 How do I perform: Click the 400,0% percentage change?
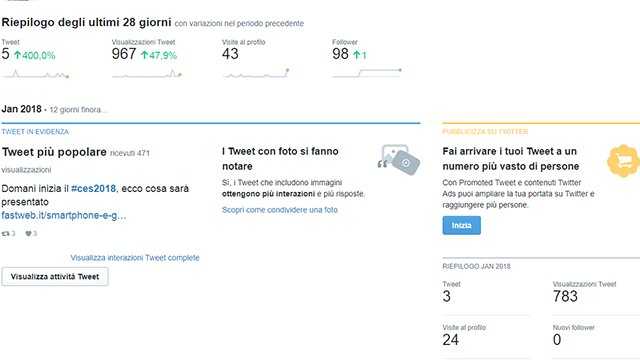(x=39, y=56)
